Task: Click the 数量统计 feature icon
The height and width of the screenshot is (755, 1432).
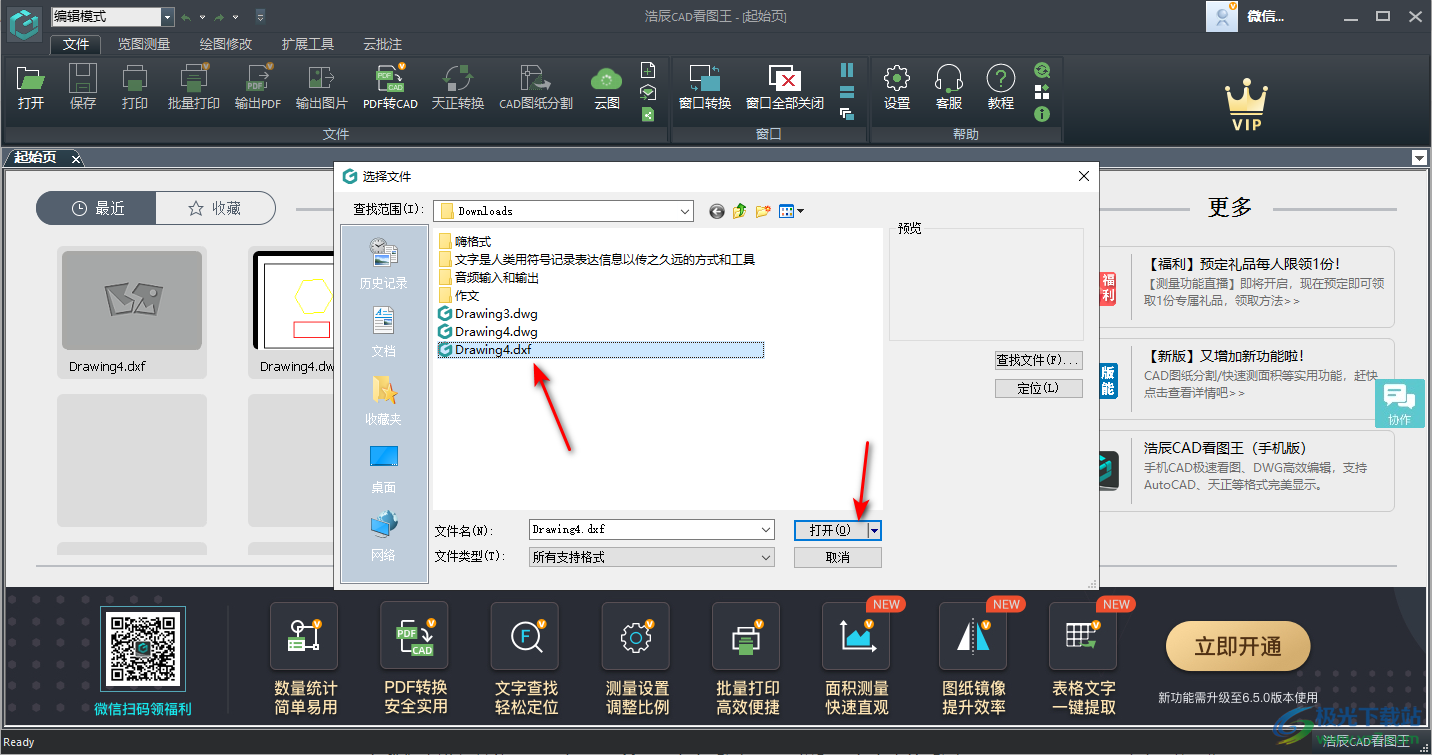Action: click(x=303, y=636)
